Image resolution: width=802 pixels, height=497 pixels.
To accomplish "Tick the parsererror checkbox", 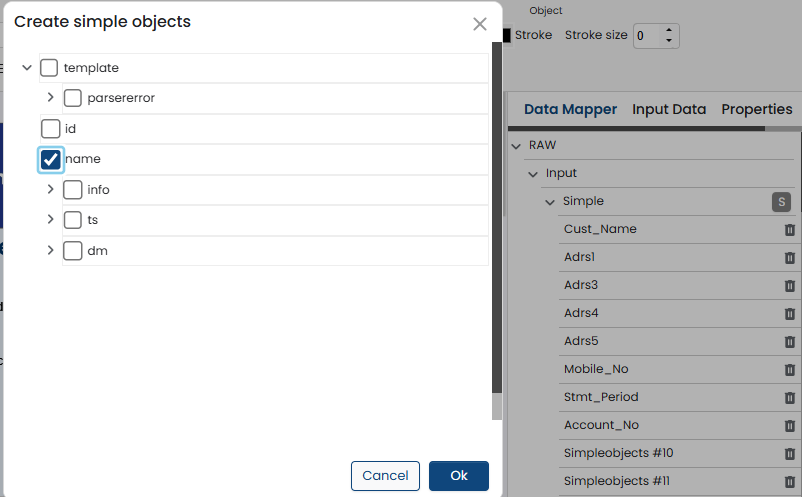I will (x=73, y=98).
